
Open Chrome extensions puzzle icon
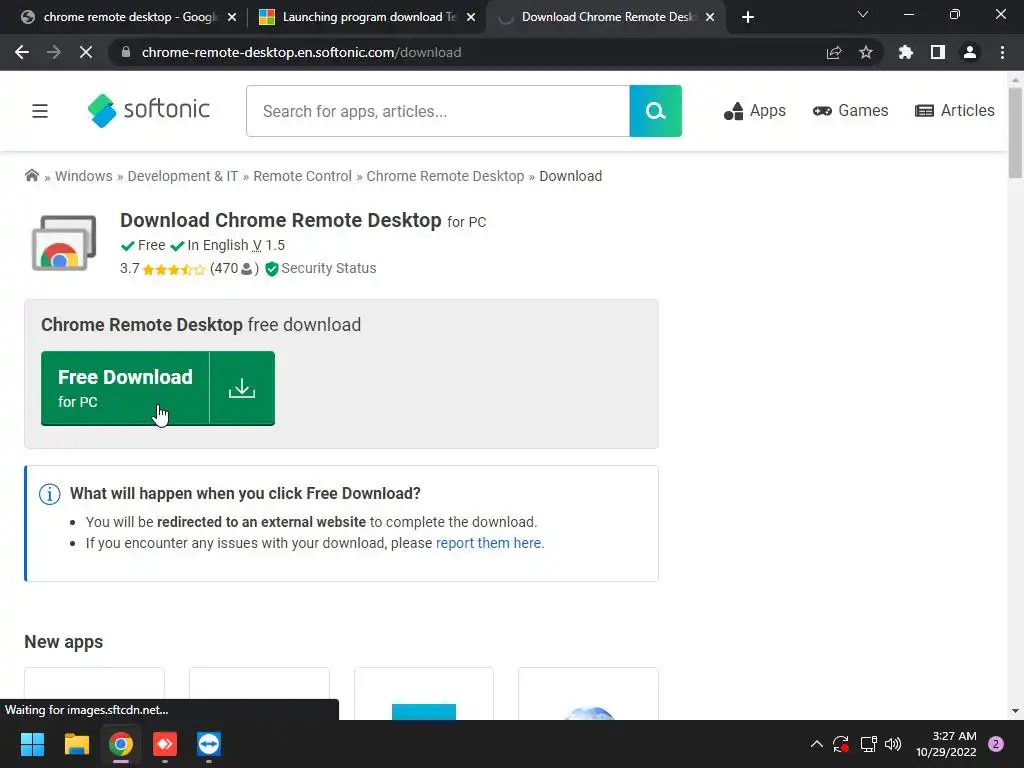[x=906, y=52]
